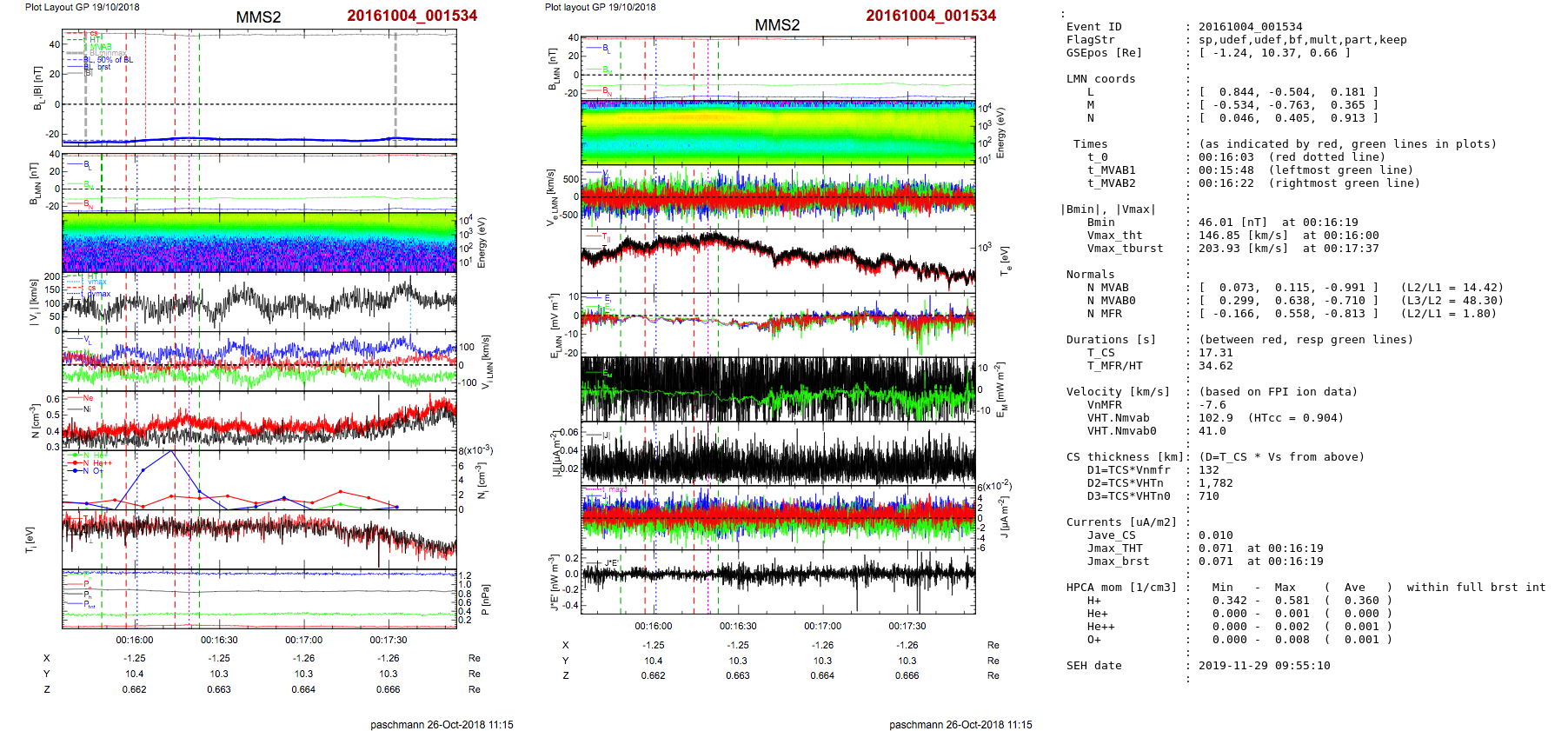Click the 'N MVAB' normals row
The width and height of the screenshot is (1568, 731).
[1107, 288]
